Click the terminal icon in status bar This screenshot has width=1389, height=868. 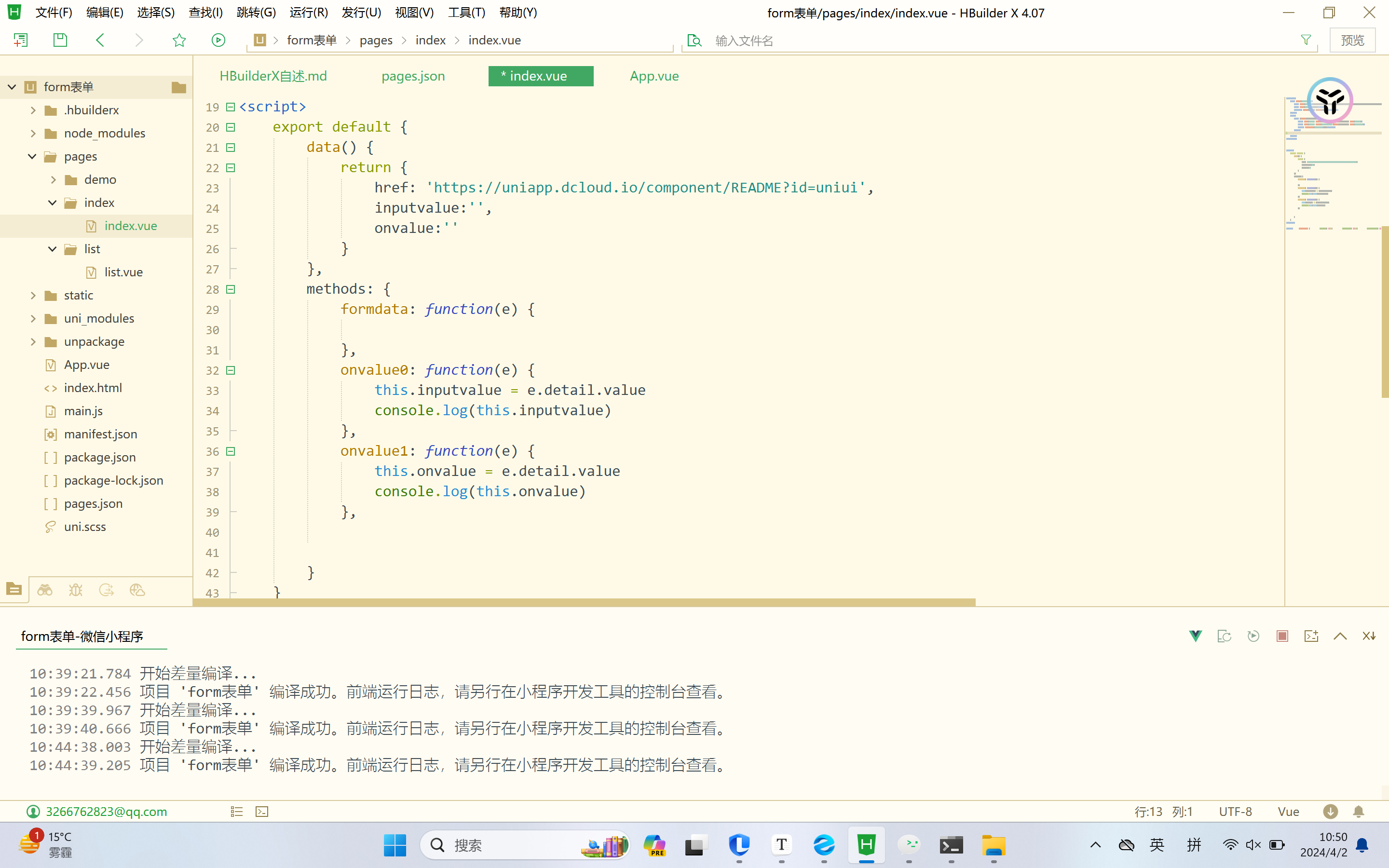pos(262,812)
